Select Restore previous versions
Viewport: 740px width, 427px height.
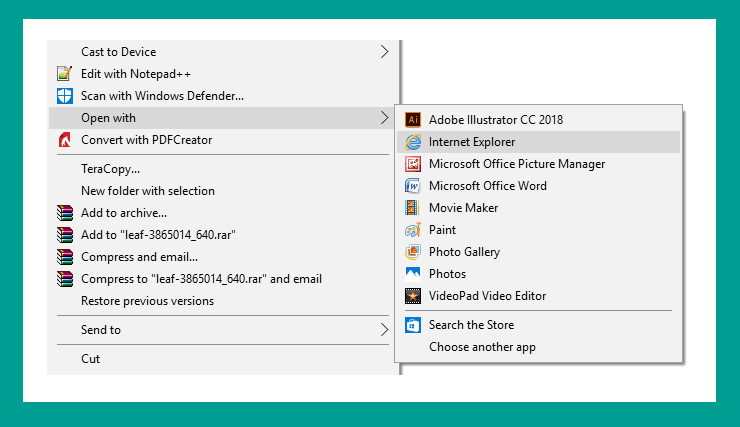[x=224, y=301]
